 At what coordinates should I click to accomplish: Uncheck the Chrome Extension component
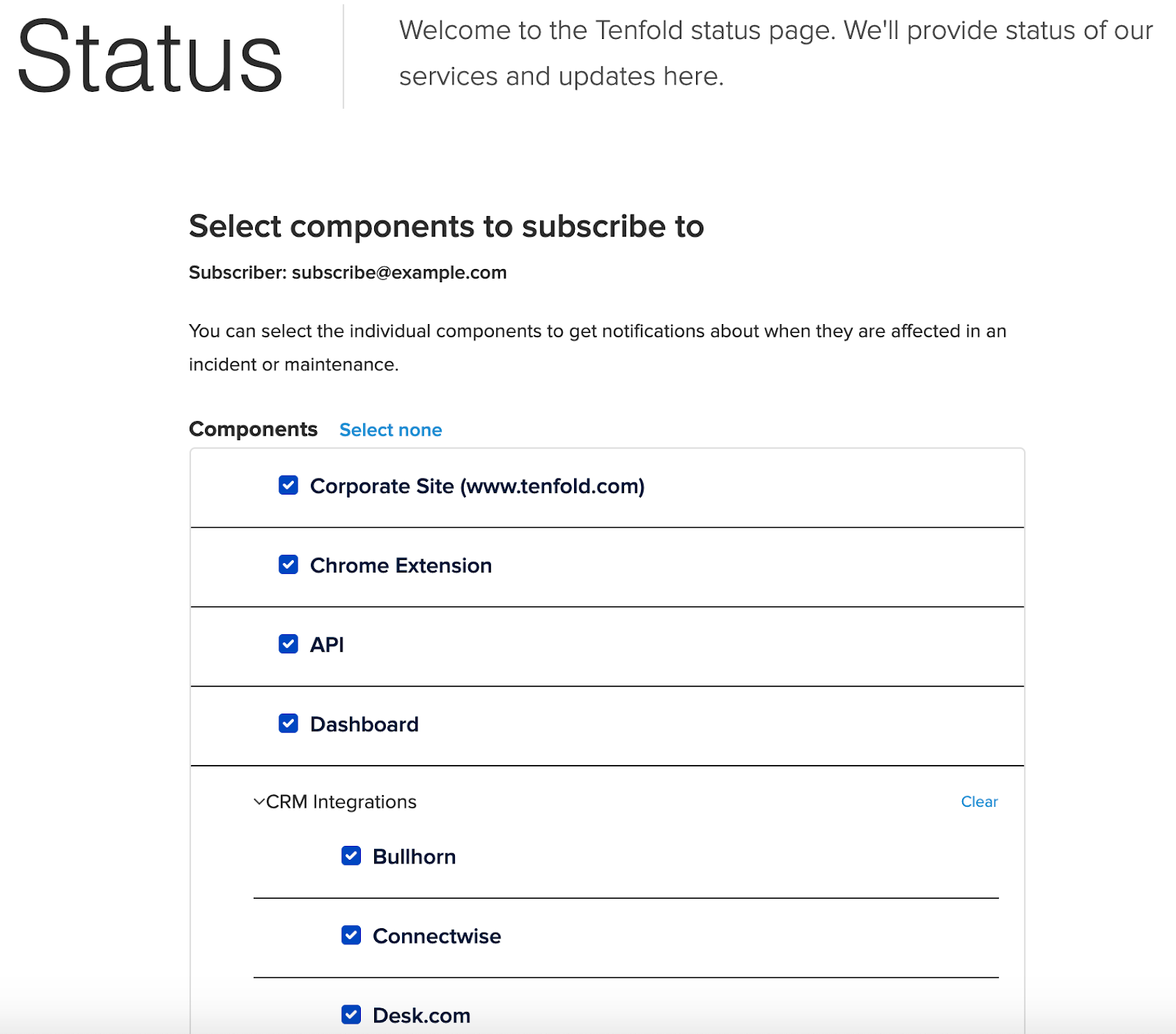pyautogui.click(x=287, y=565)
